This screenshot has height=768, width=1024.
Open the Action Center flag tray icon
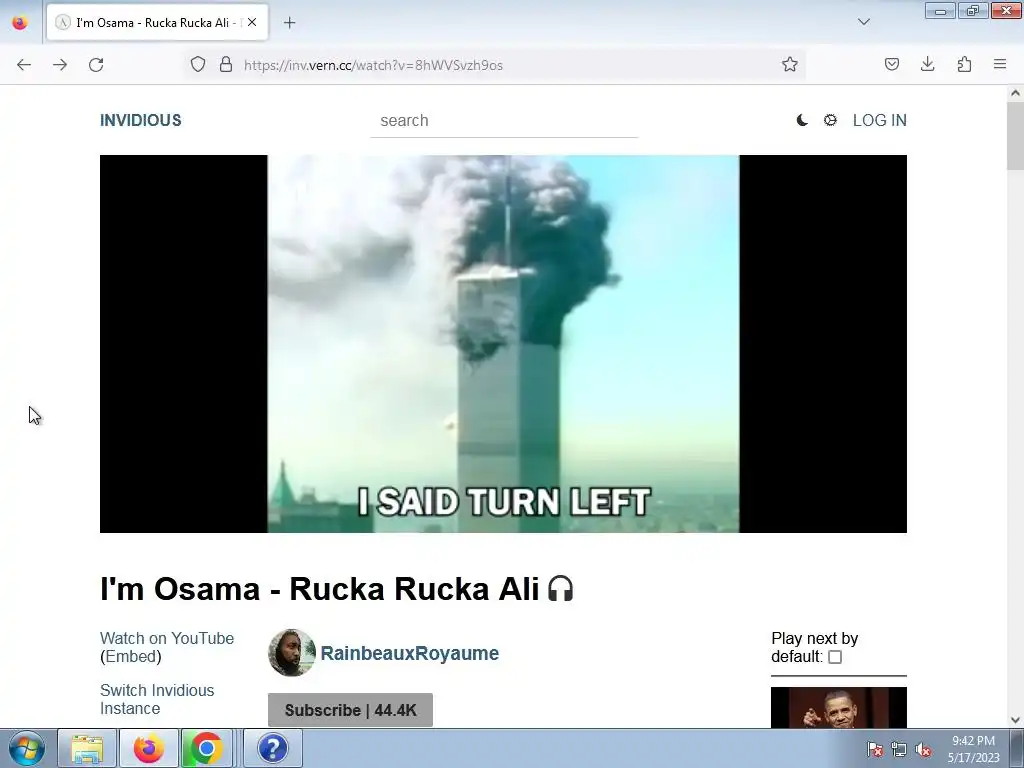click(x=875, y=749)
